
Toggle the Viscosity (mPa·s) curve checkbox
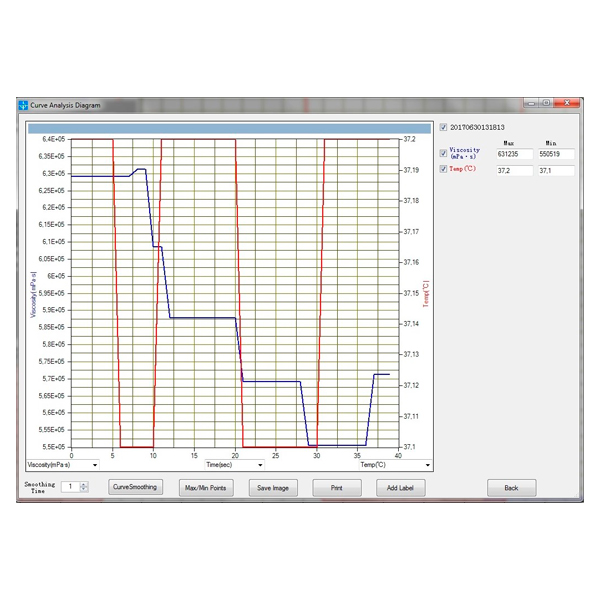point(444,153)
